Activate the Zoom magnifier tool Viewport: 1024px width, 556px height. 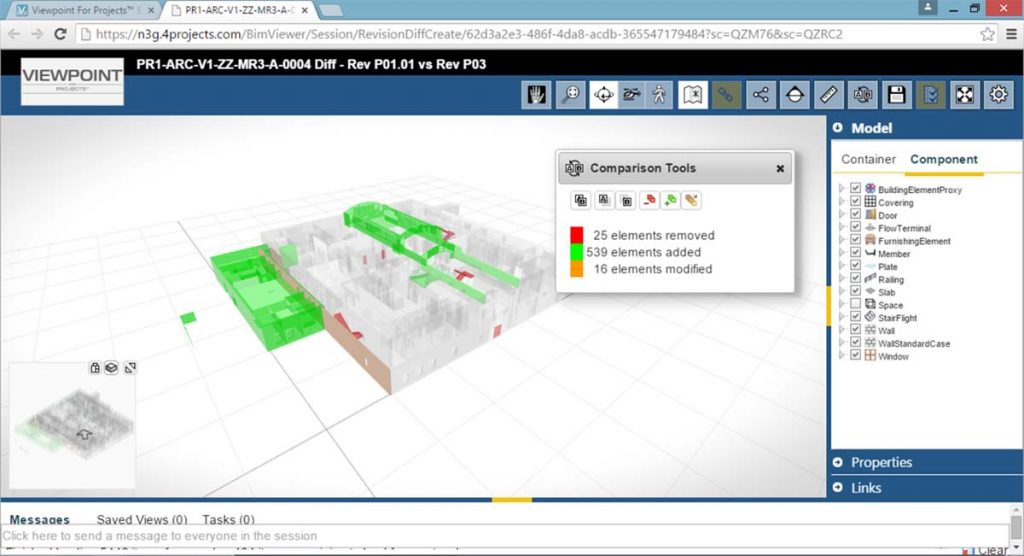(570, 95)
